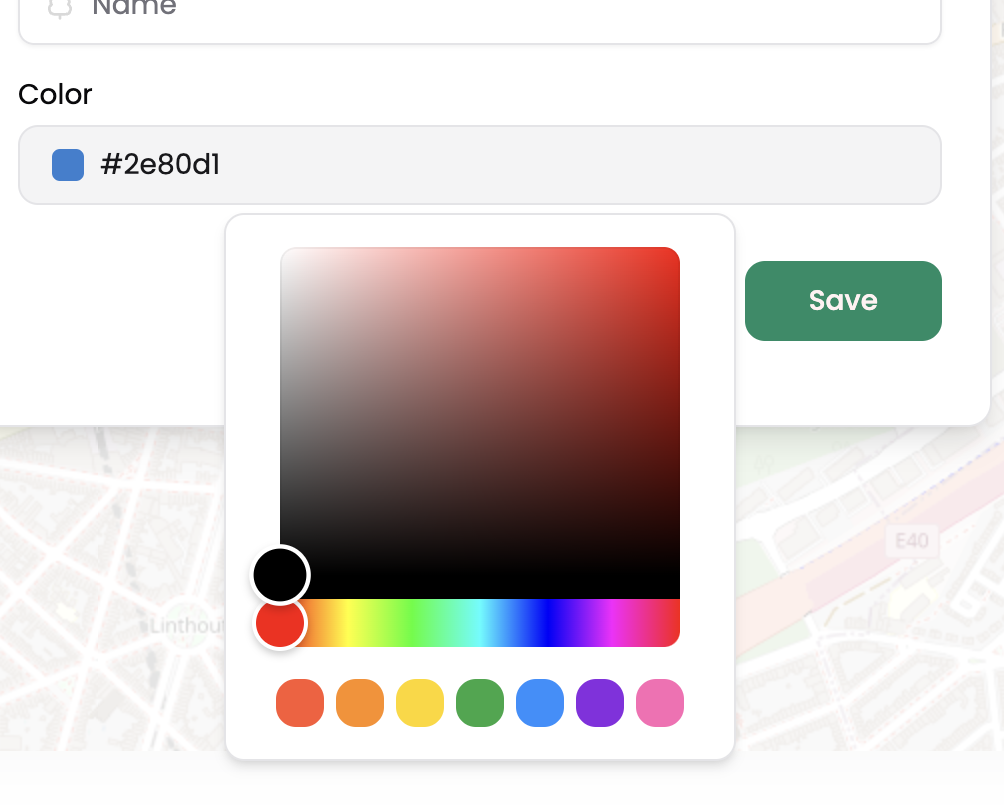Click the E40 road label on map
Image resolution: width=1004 pixels, height=810 pixels.
[912, 542]
